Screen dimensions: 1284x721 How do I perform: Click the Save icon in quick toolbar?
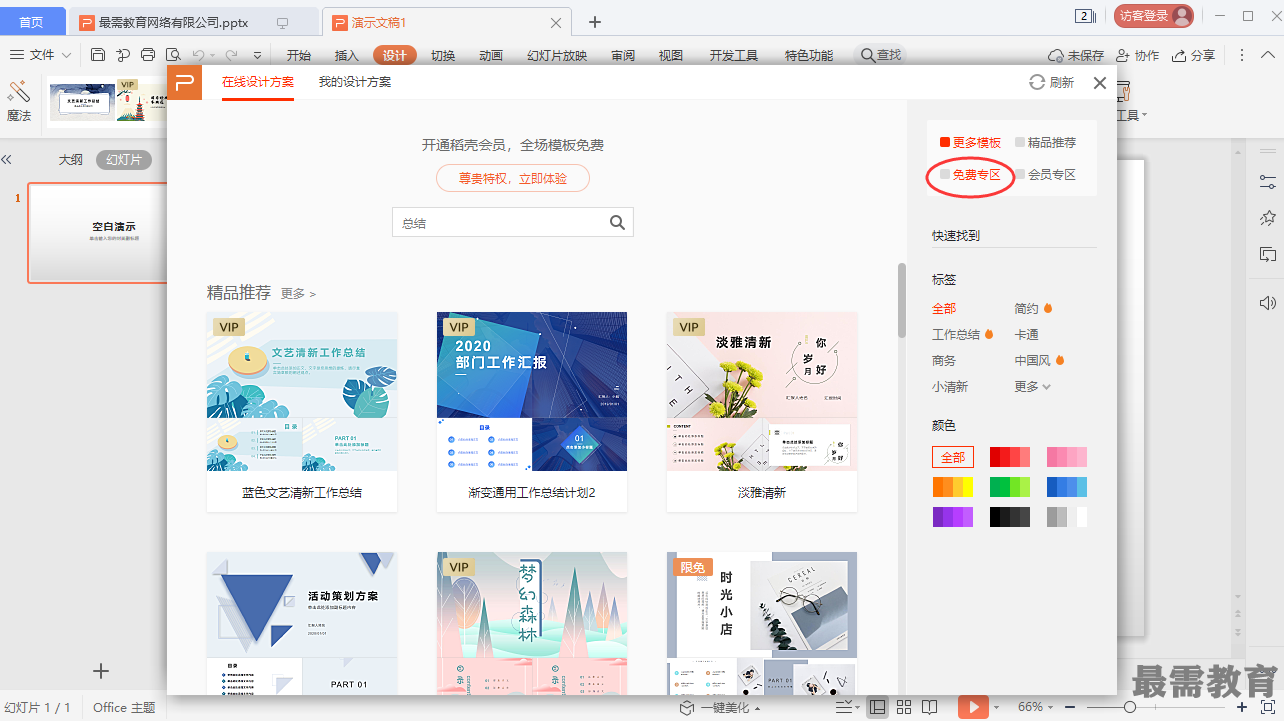tap(98, 55)
